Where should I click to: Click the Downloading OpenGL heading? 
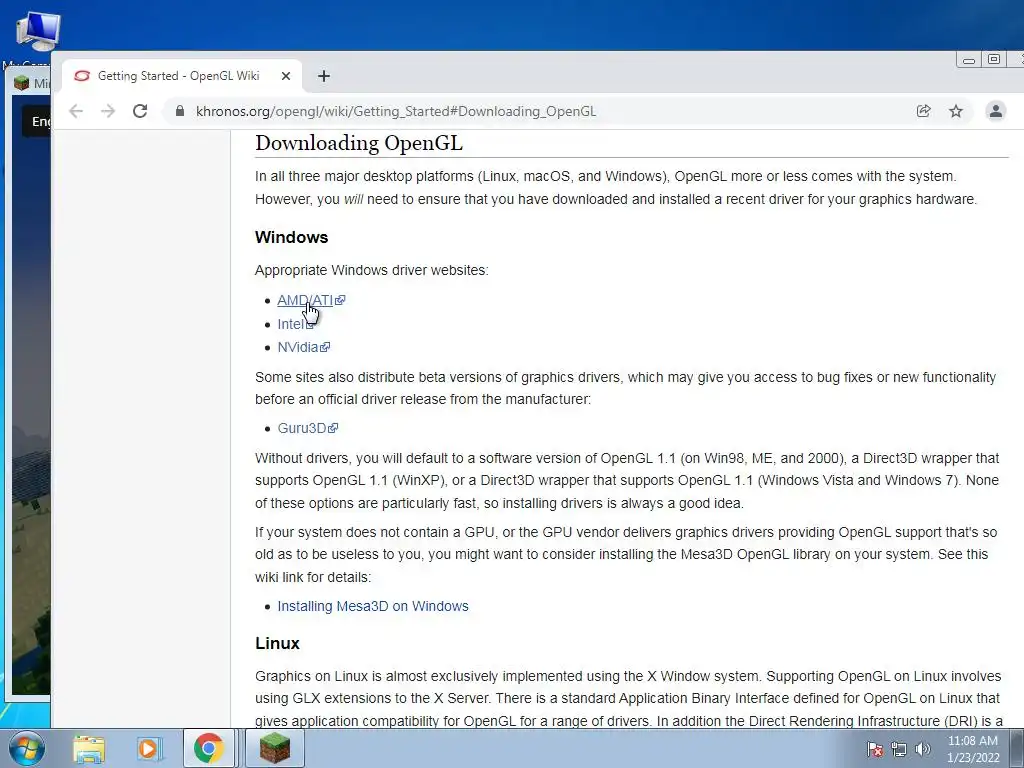(x=359, y=142)
